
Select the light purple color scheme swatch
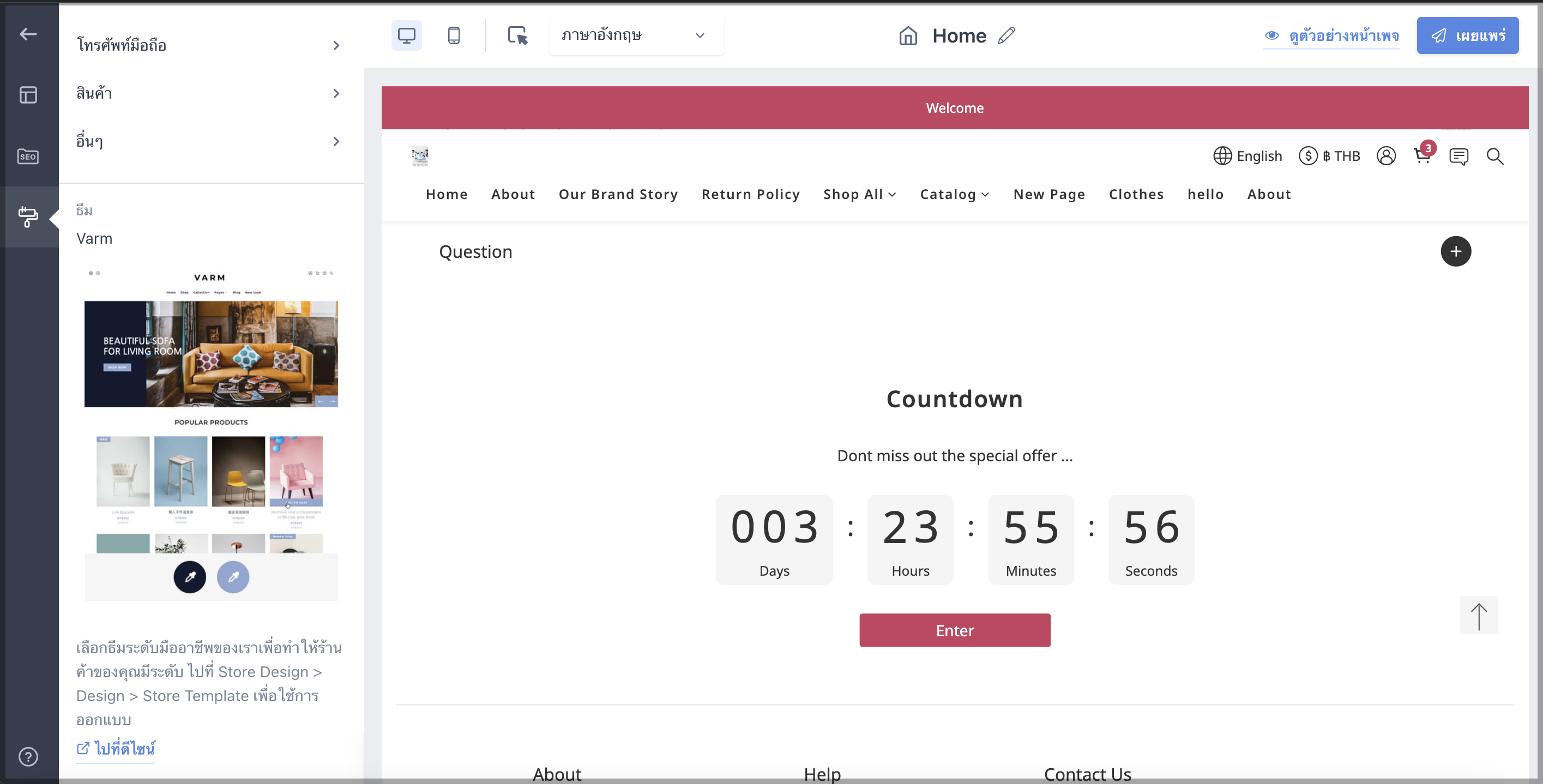tap(233, 577)
